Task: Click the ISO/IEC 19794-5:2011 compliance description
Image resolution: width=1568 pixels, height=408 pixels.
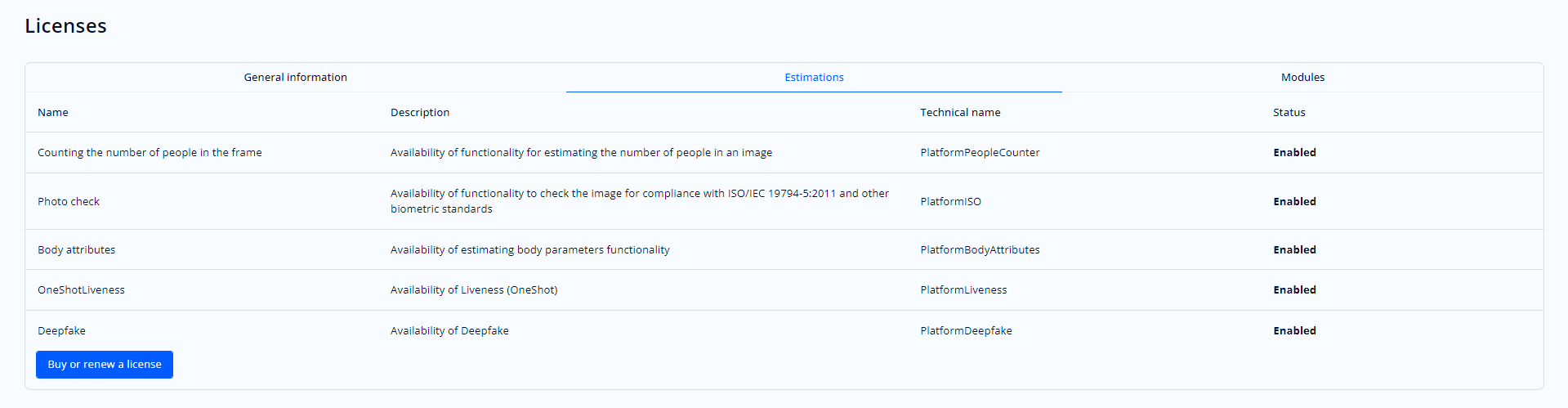Action: click(x=639, y=201)
